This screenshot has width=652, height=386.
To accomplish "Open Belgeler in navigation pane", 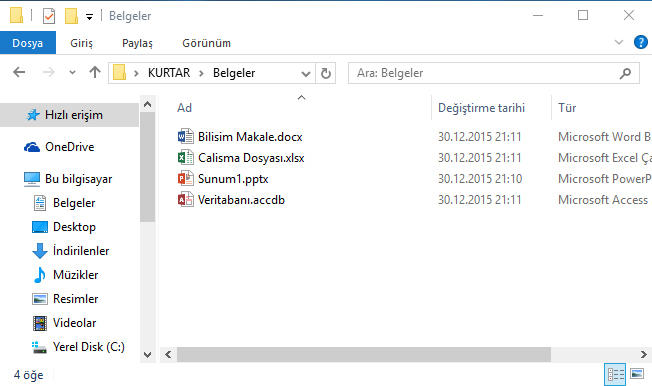I will [x=74, y=203].
